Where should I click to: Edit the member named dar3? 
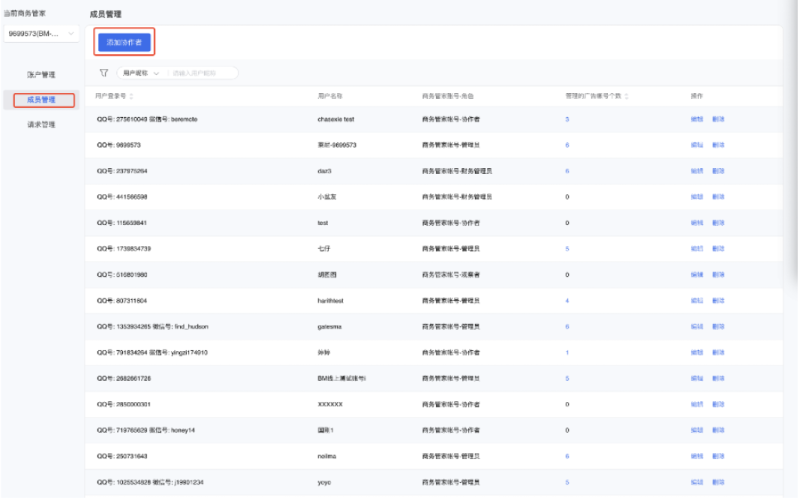tap(696, 171)
